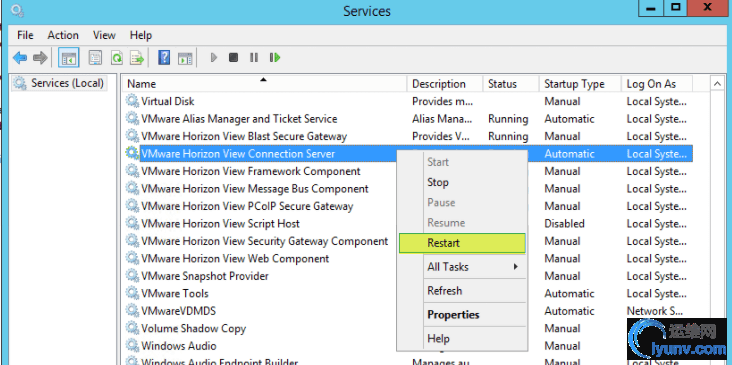
Task: Click the Forward arrow toolbar icon
Action: [40, 58]
